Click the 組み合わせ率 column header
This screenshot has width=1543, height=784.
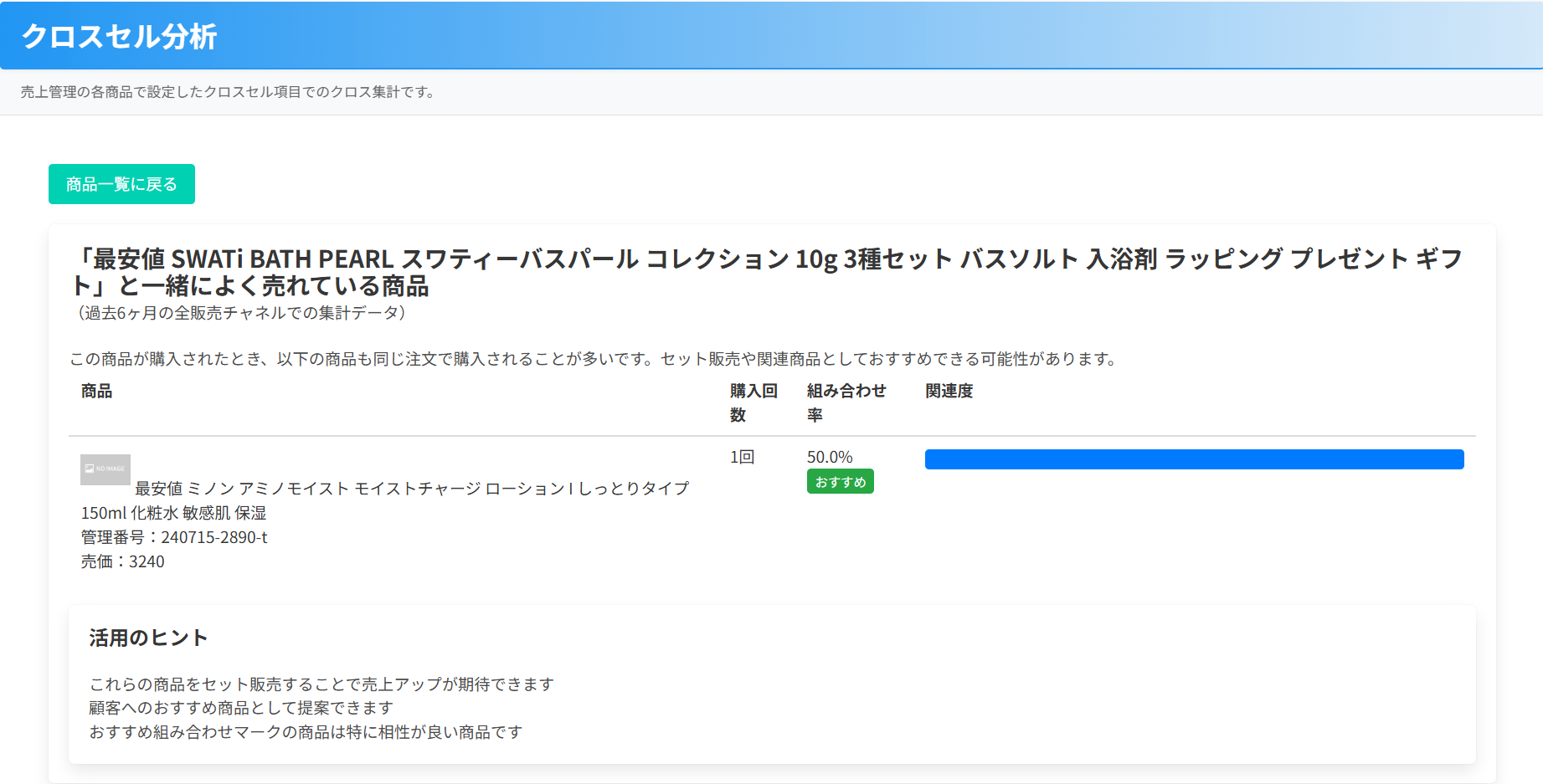pyautogui.click(x=846, y=402)
